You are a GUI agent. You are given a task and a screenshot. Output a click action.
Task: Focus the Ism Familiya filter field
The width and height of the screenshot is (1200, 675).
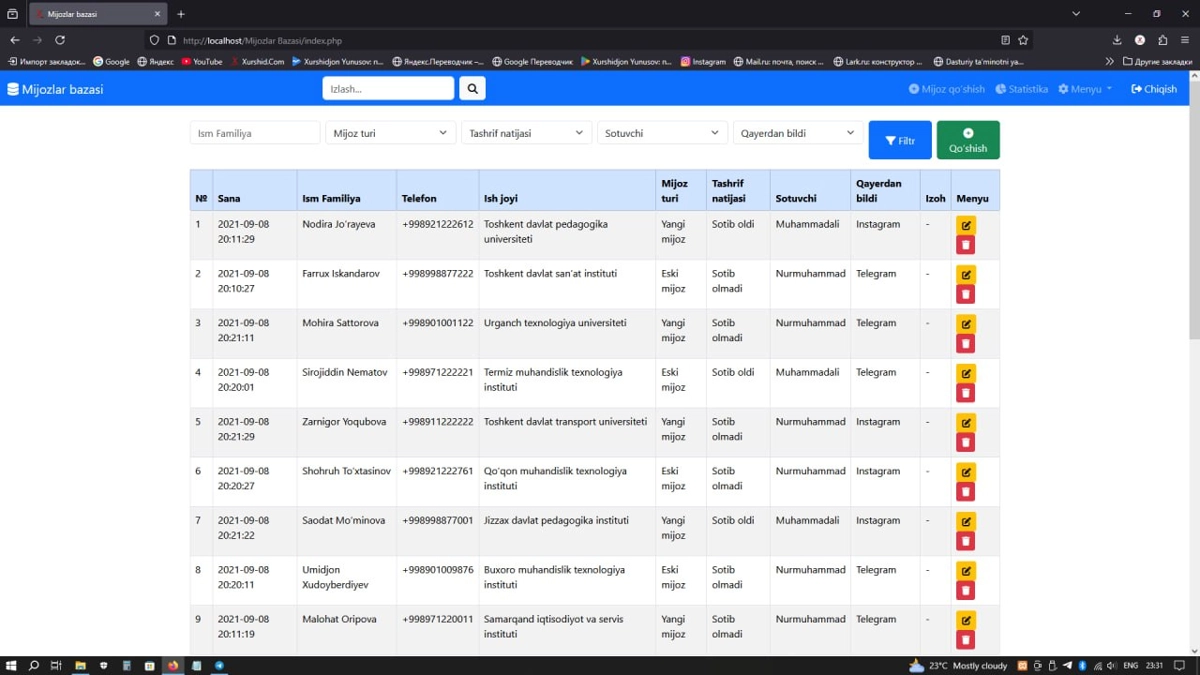tap(255, 133)
